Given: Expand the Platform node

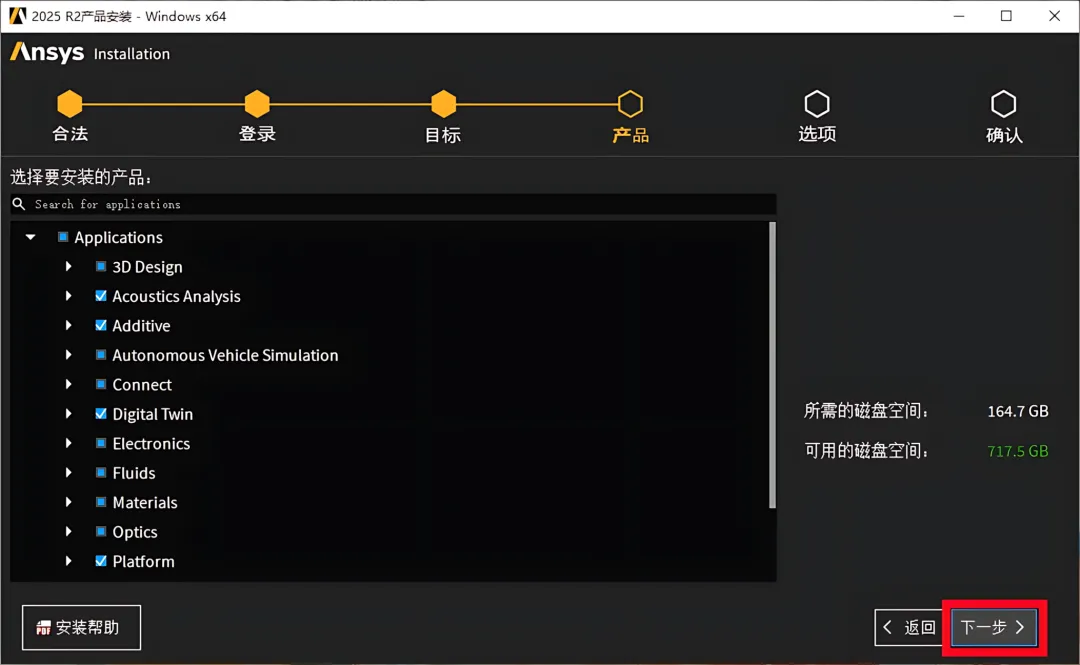Looking at the screenshot, I should 68,561.
